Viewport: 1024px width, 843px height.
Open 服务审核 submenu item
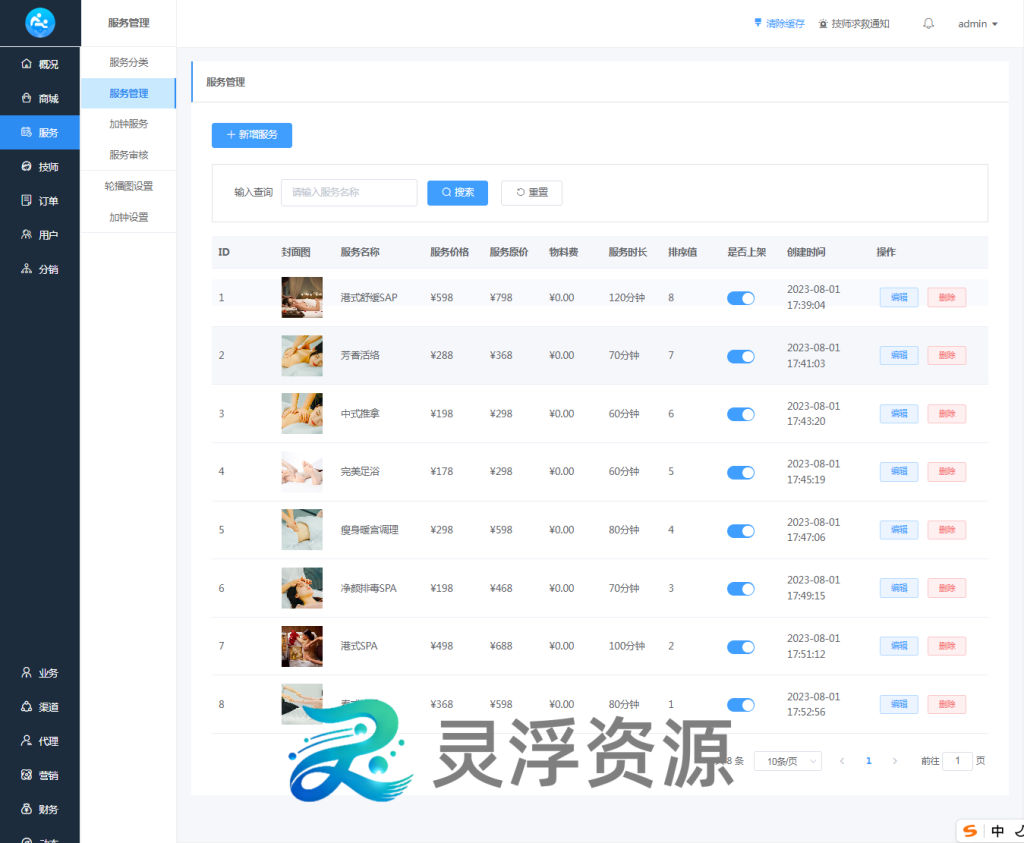(129, 155)
